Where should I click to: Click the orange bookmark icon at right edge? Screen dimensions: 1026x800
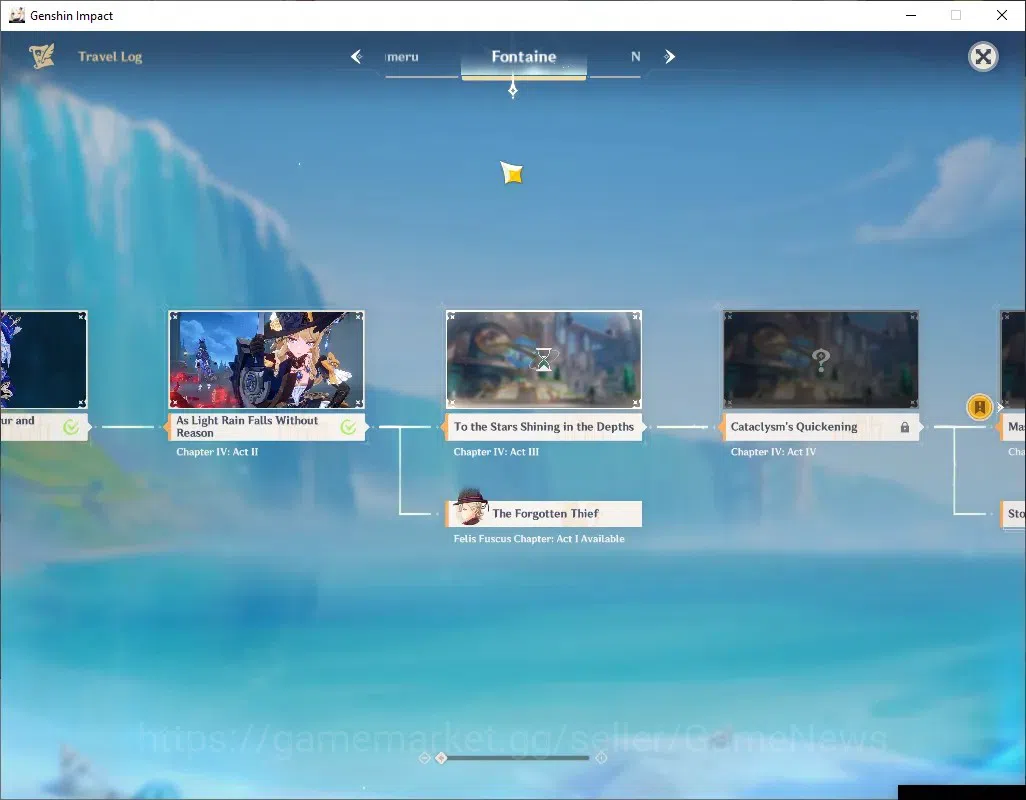[980, 407]
